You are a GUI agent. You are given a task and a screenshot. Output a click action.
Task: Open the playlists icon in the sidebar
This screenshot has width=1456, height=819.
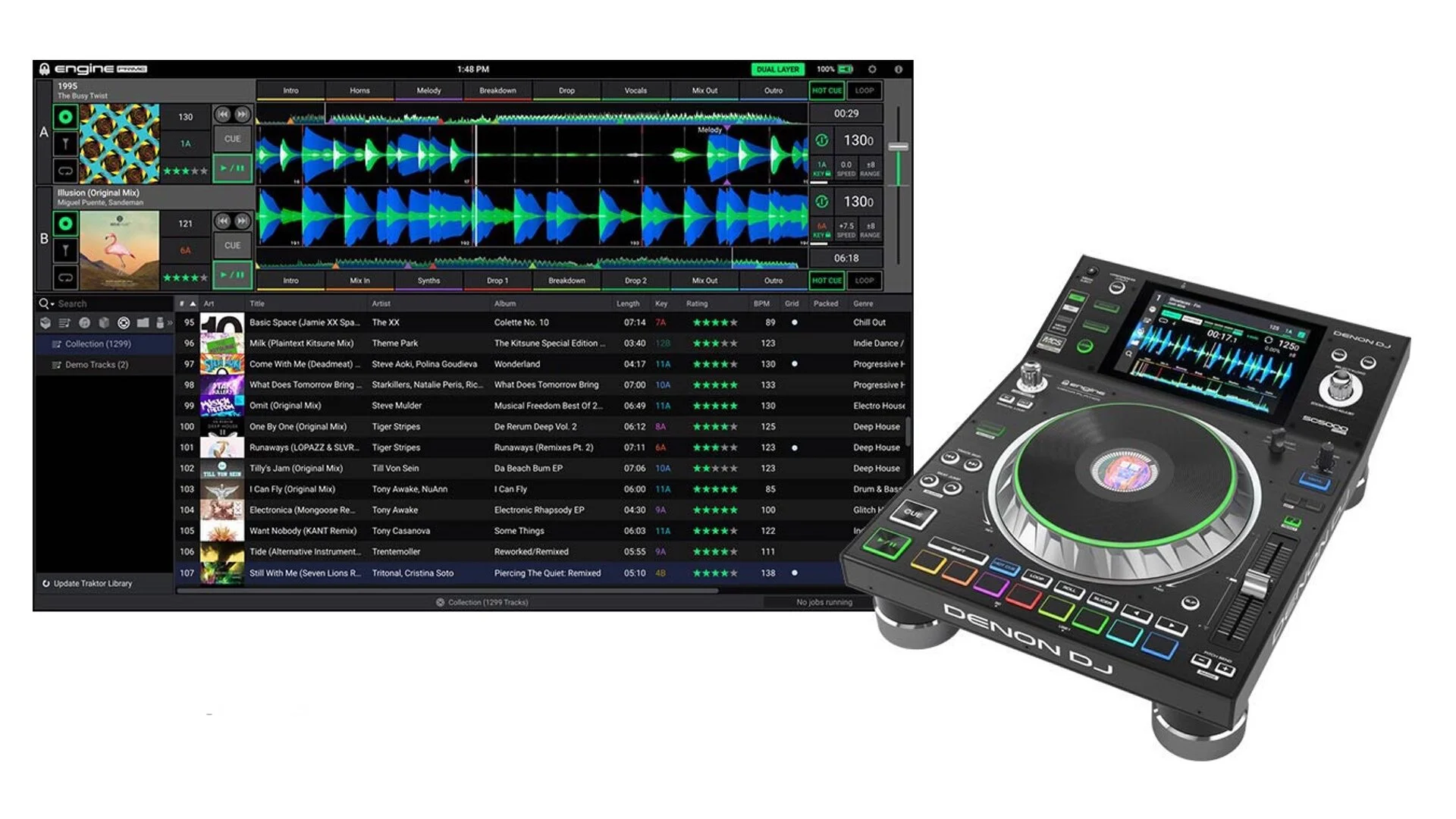pyautogui.click(x=64, y=322)
